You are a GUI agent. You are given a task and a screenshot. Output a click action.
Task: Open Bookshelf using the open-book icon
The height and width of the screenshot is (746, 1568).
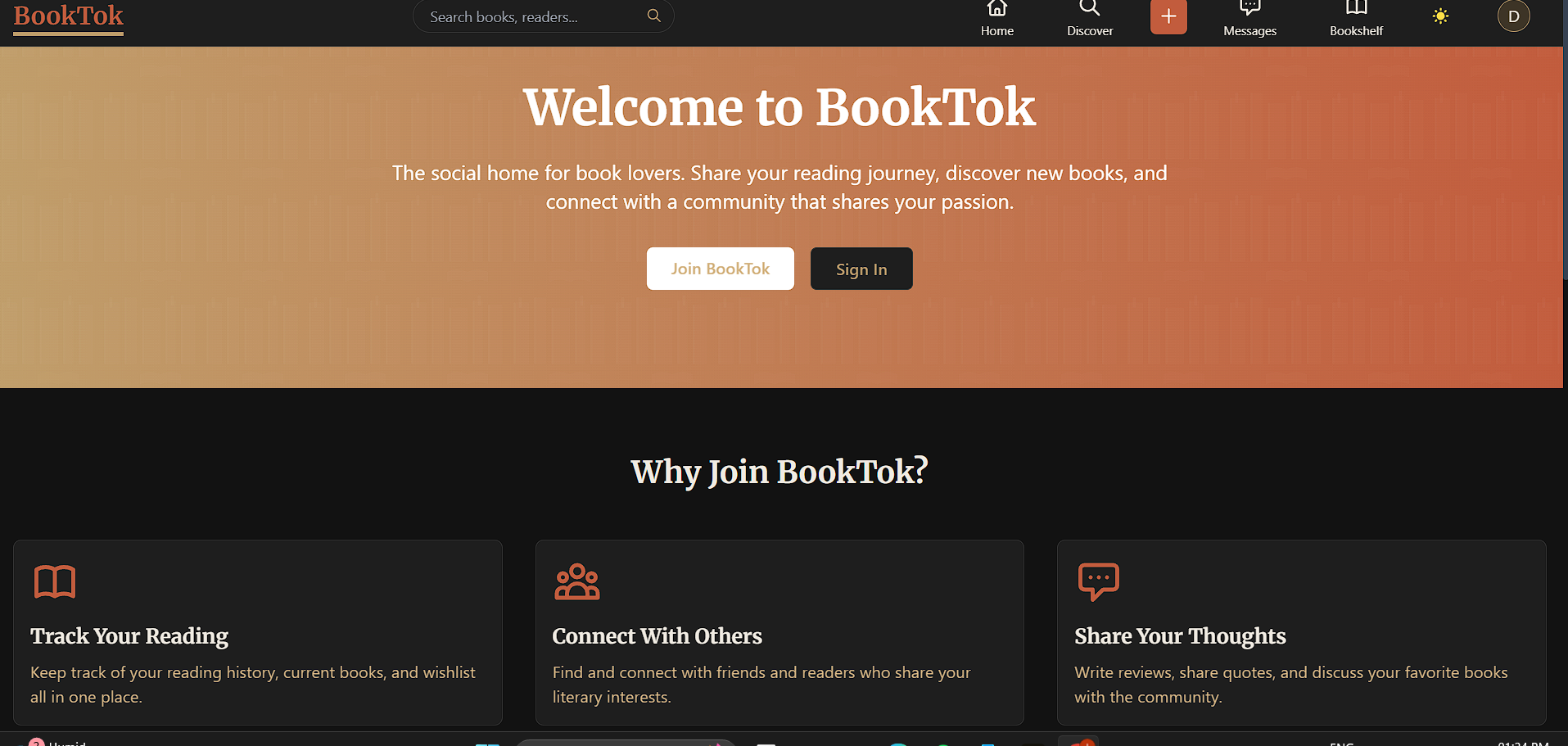coord(1355,8)
